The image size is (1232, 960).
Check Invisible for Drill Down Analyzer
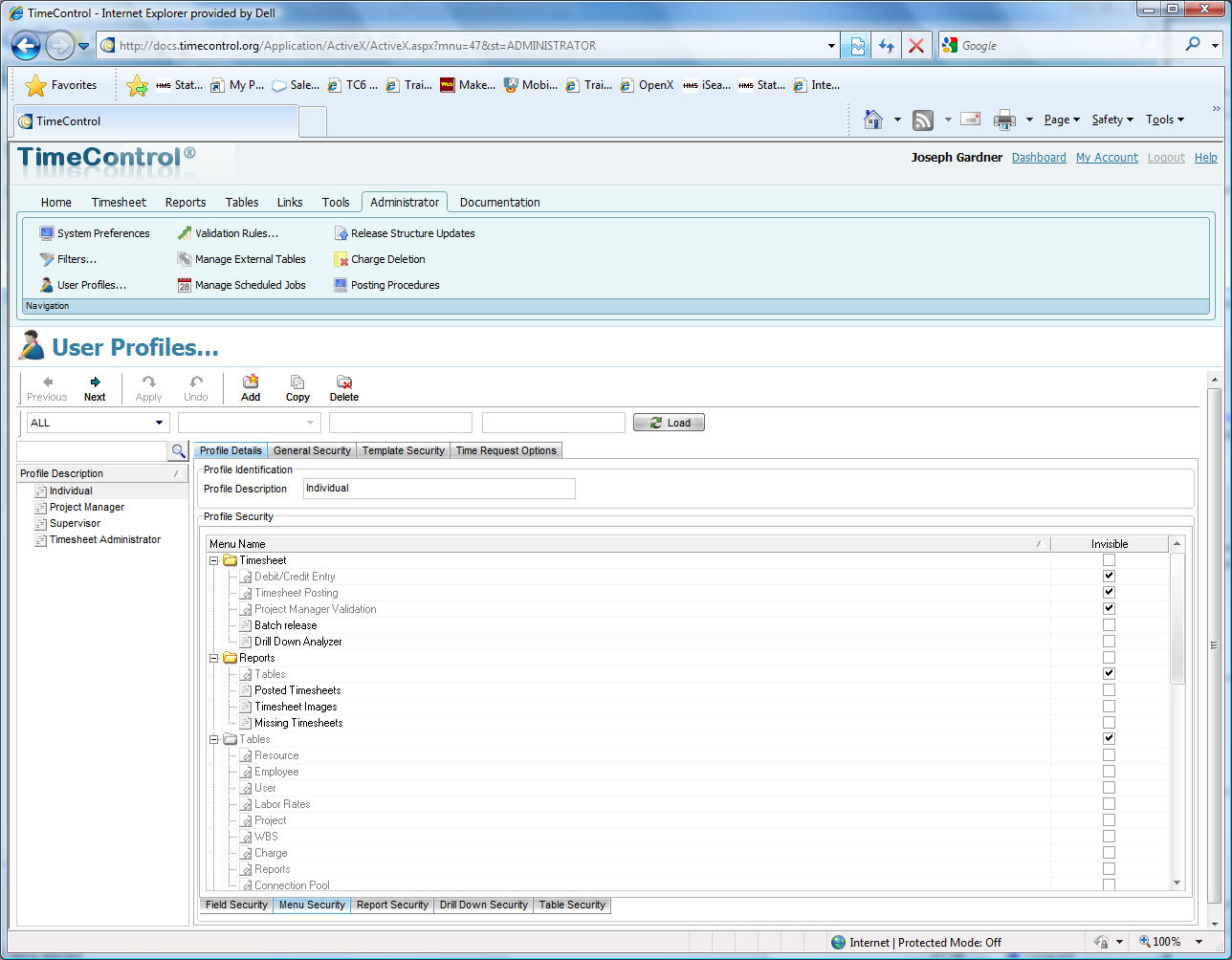pyautogui.click(x=1109, y=641)
